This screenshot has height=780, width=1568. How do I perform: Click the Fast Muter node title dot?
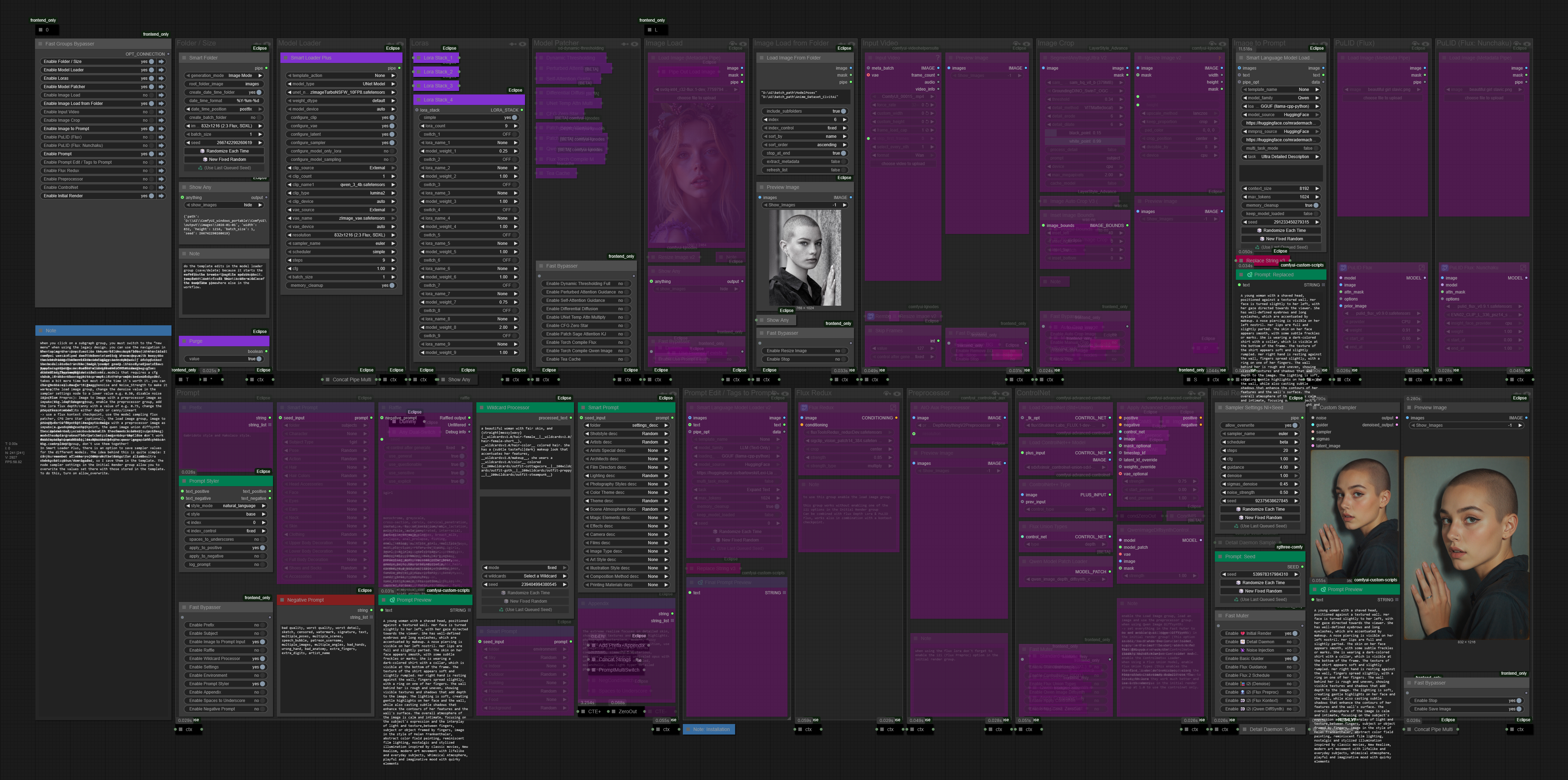point(1220,616)
